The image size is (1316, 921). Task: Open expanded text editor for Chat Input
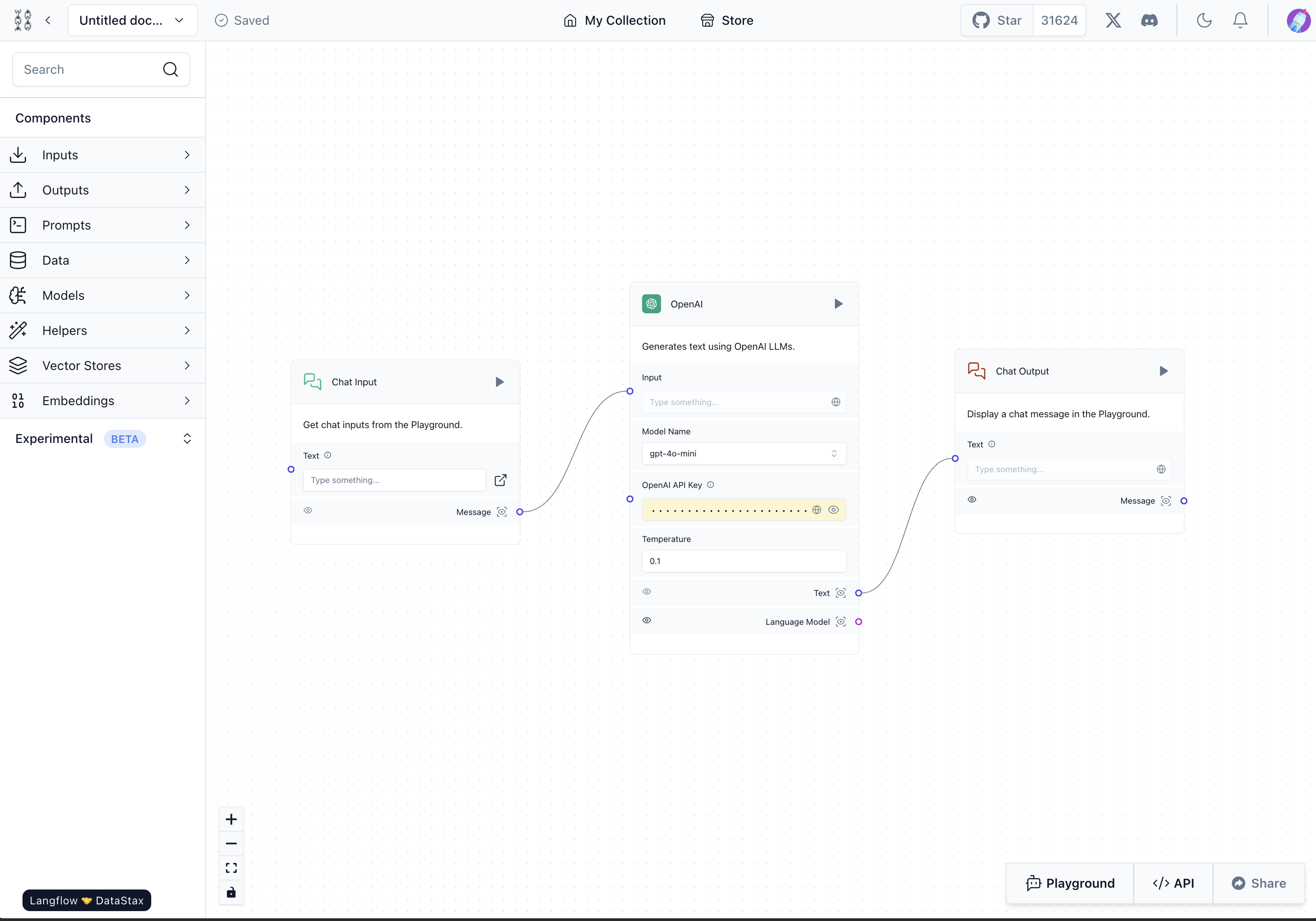point(500,480)
